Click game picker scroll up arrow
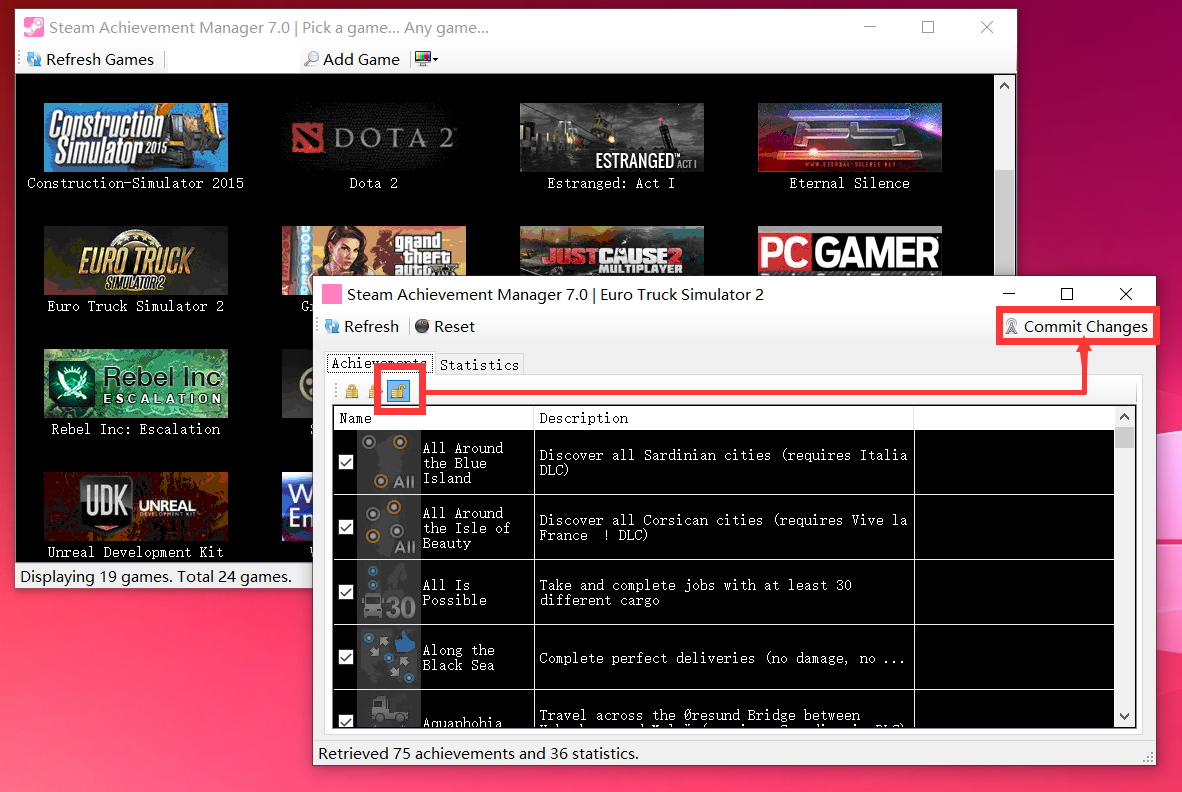Image resolution: width=1182 pixels, height=792 pixels. click(x=1004, y=85)
